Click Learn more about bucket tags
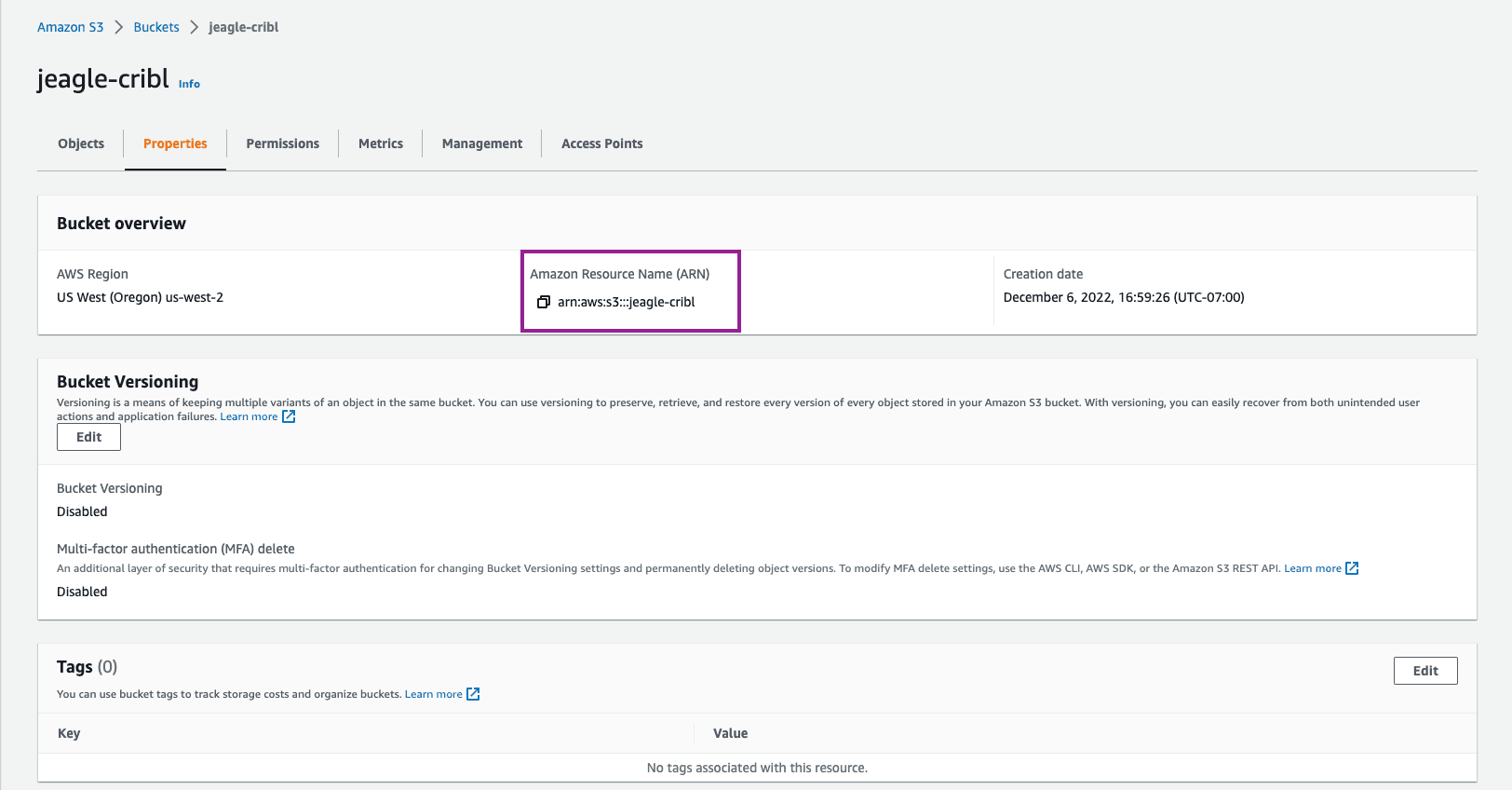This screenshot has width=1512, height=790. [x=433, y=694]
